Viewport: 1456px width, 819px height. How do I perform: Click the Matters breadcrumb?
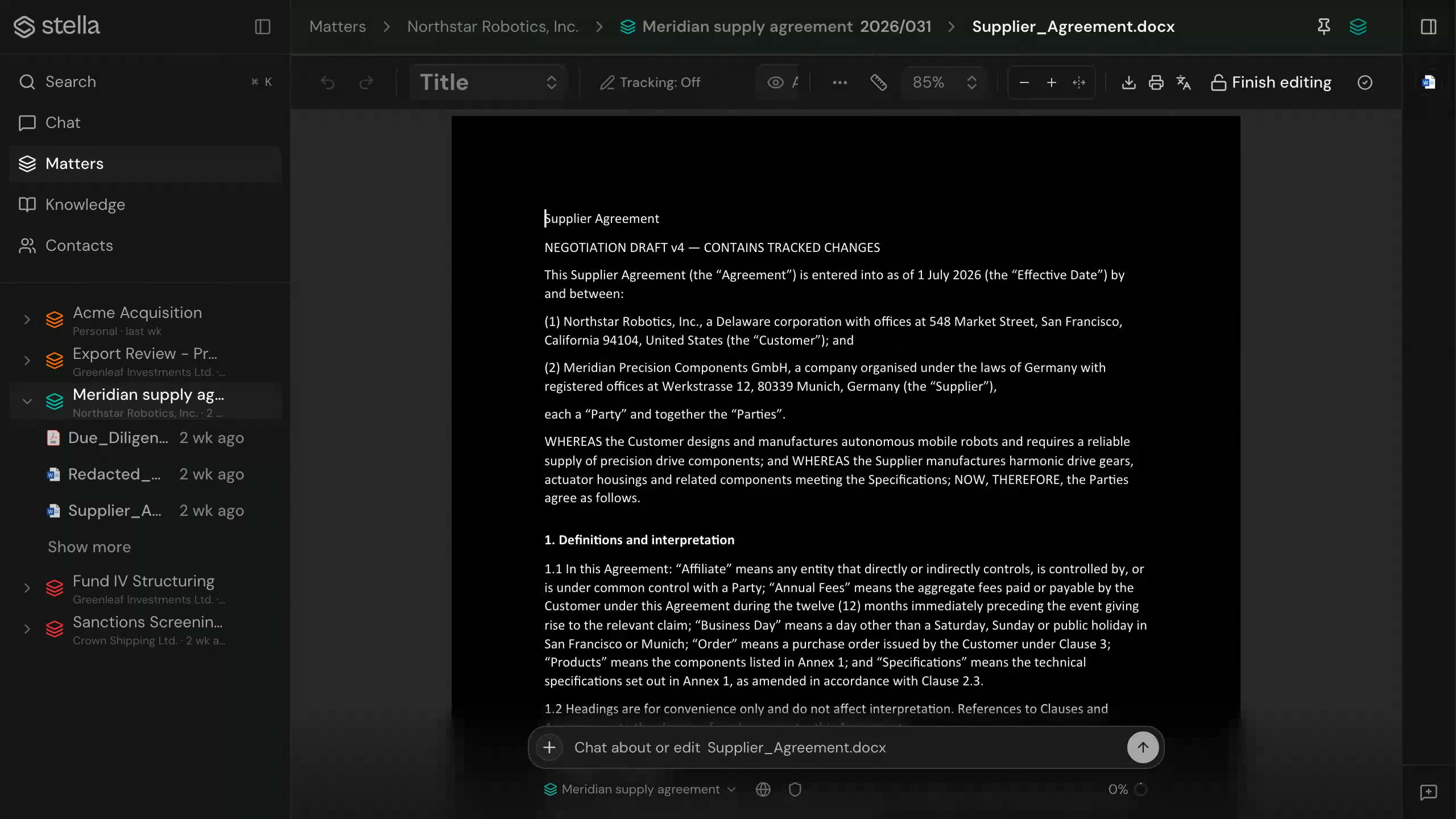pos(338,27)
